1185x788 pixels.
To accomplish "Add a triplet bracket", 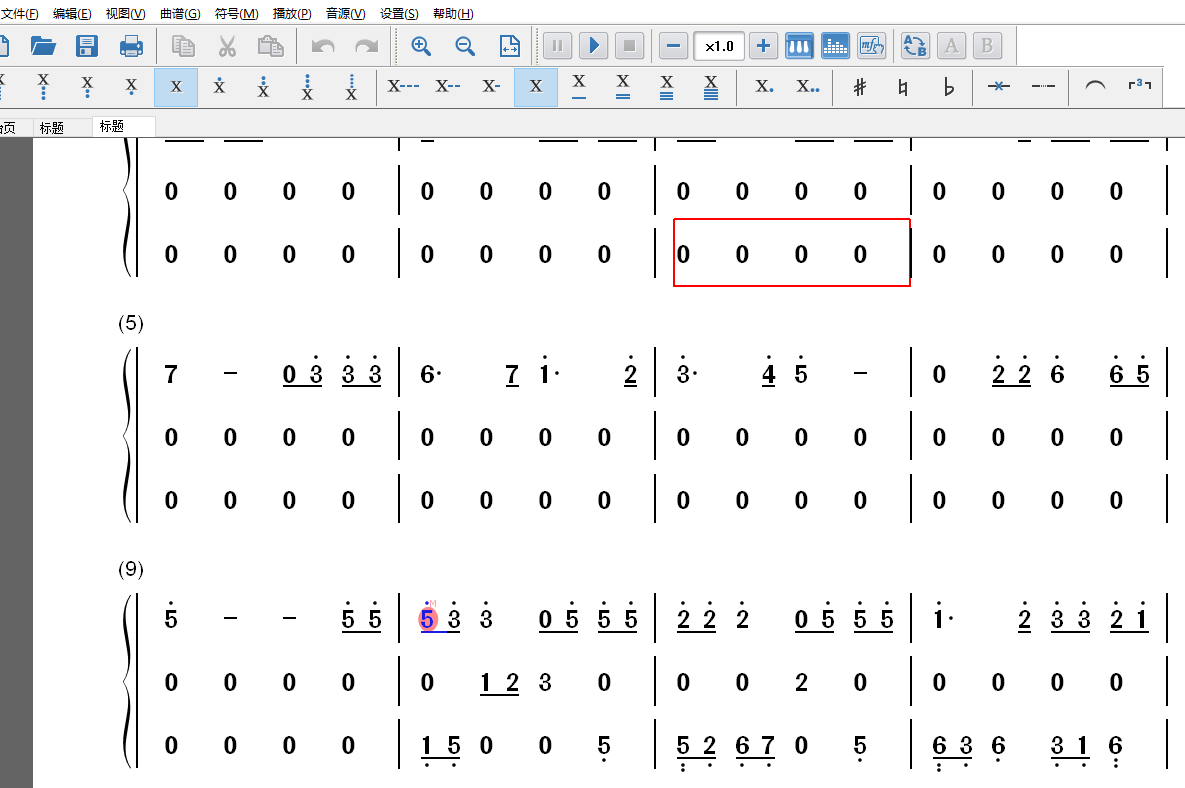I will coord(1140,87).
